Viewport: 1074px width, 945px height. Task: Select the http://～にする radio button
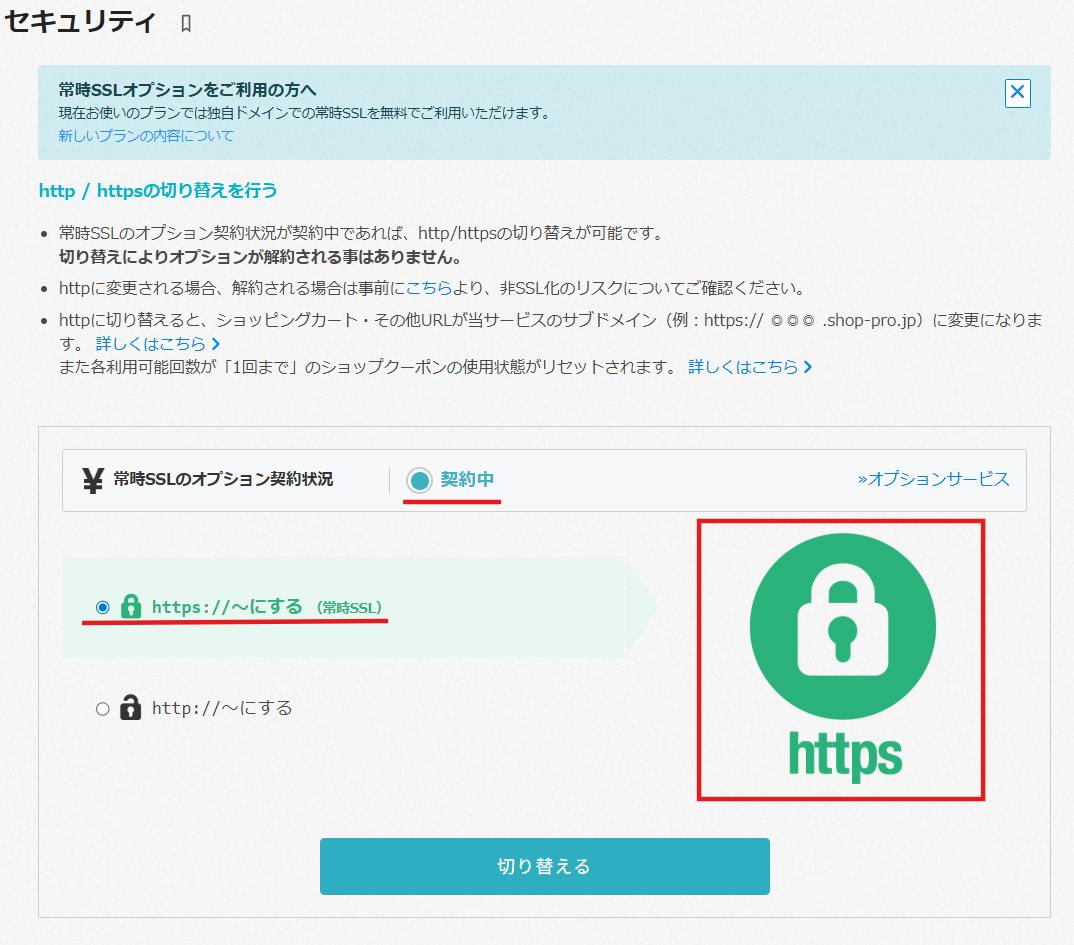(103, 709)
